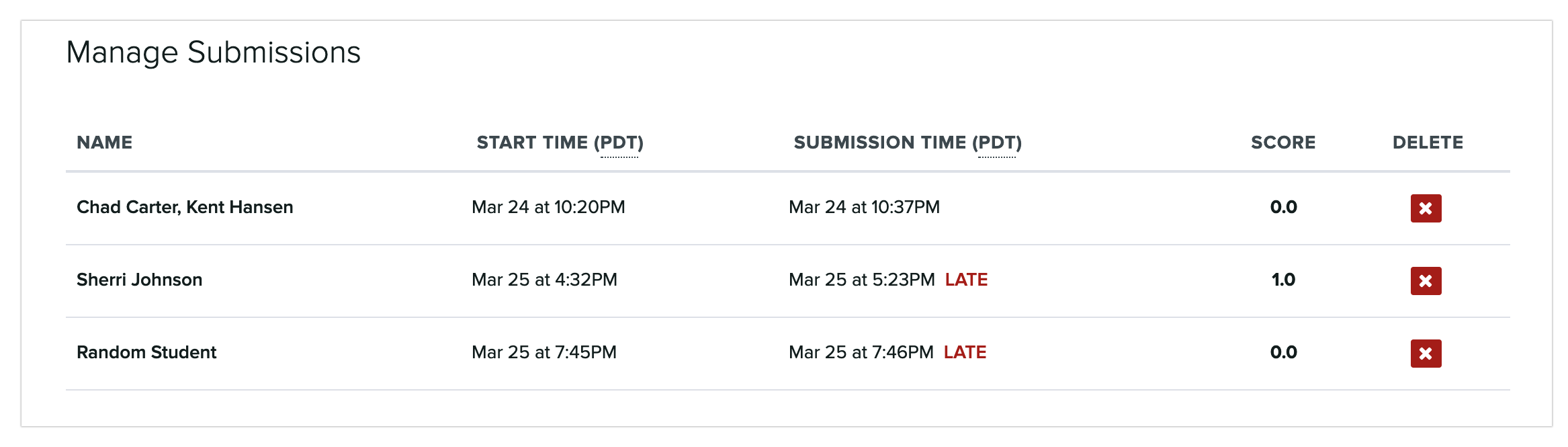Open Sherri Johnson's submission
This screenshot has width=1568, height=447.
click(x=140, y=280)
